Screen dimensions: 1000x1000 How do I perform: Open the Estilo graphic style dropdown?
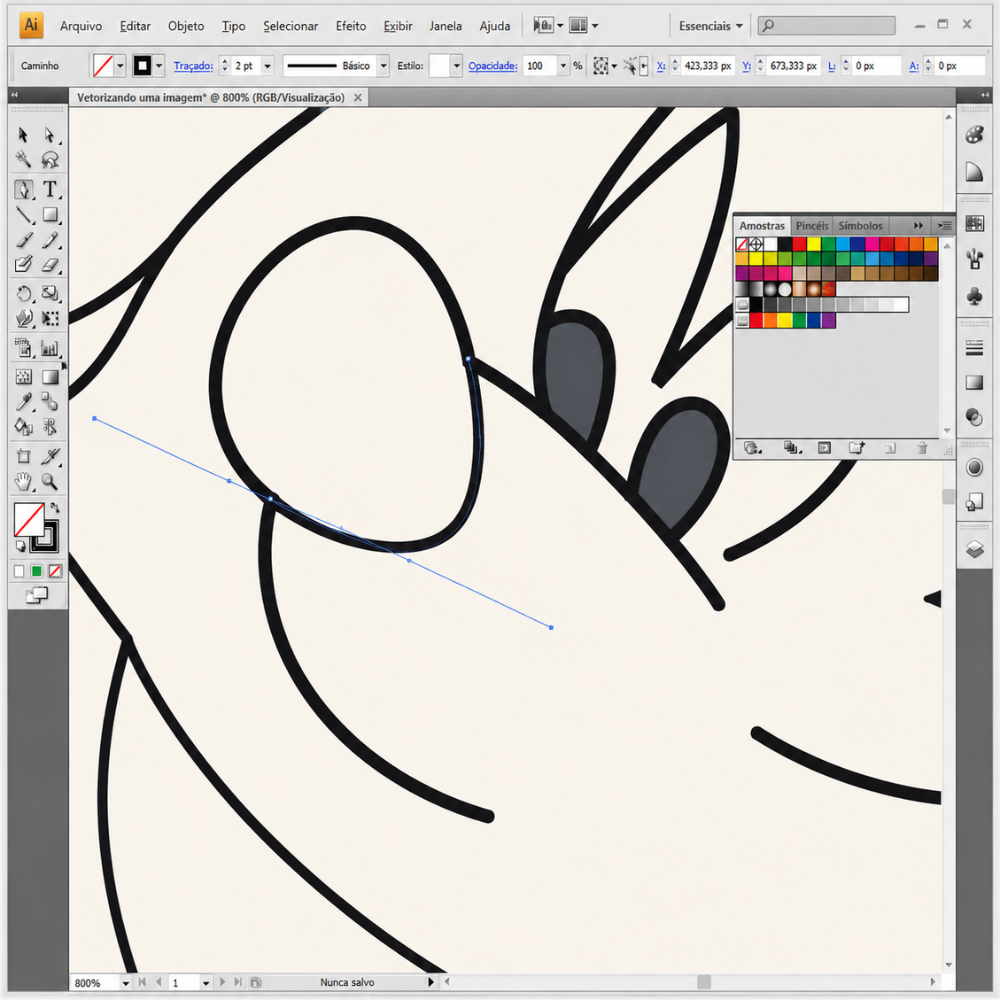coord(456,66)
